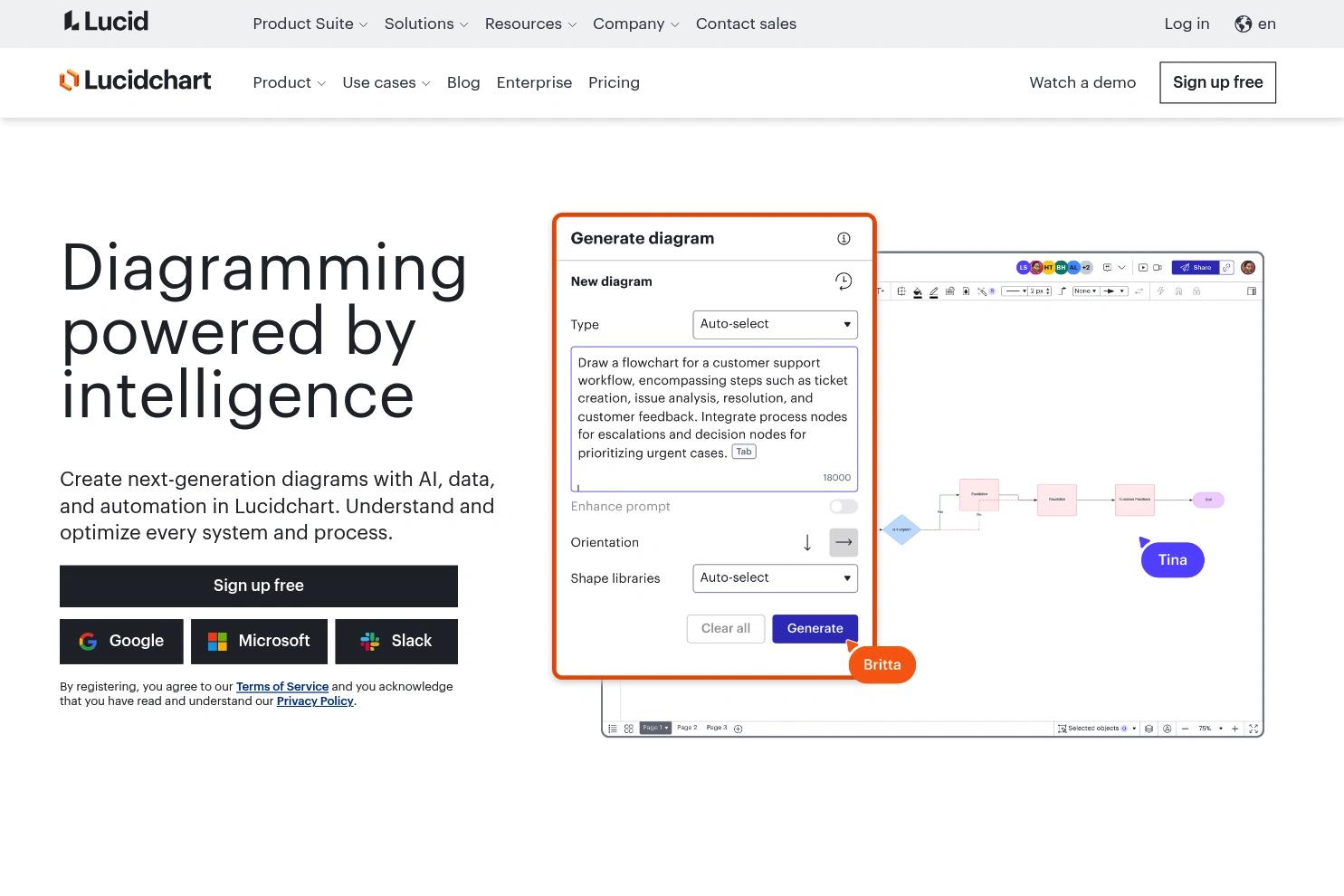
Task: Open the Terms of Service link
Action: tap(282, 687)
